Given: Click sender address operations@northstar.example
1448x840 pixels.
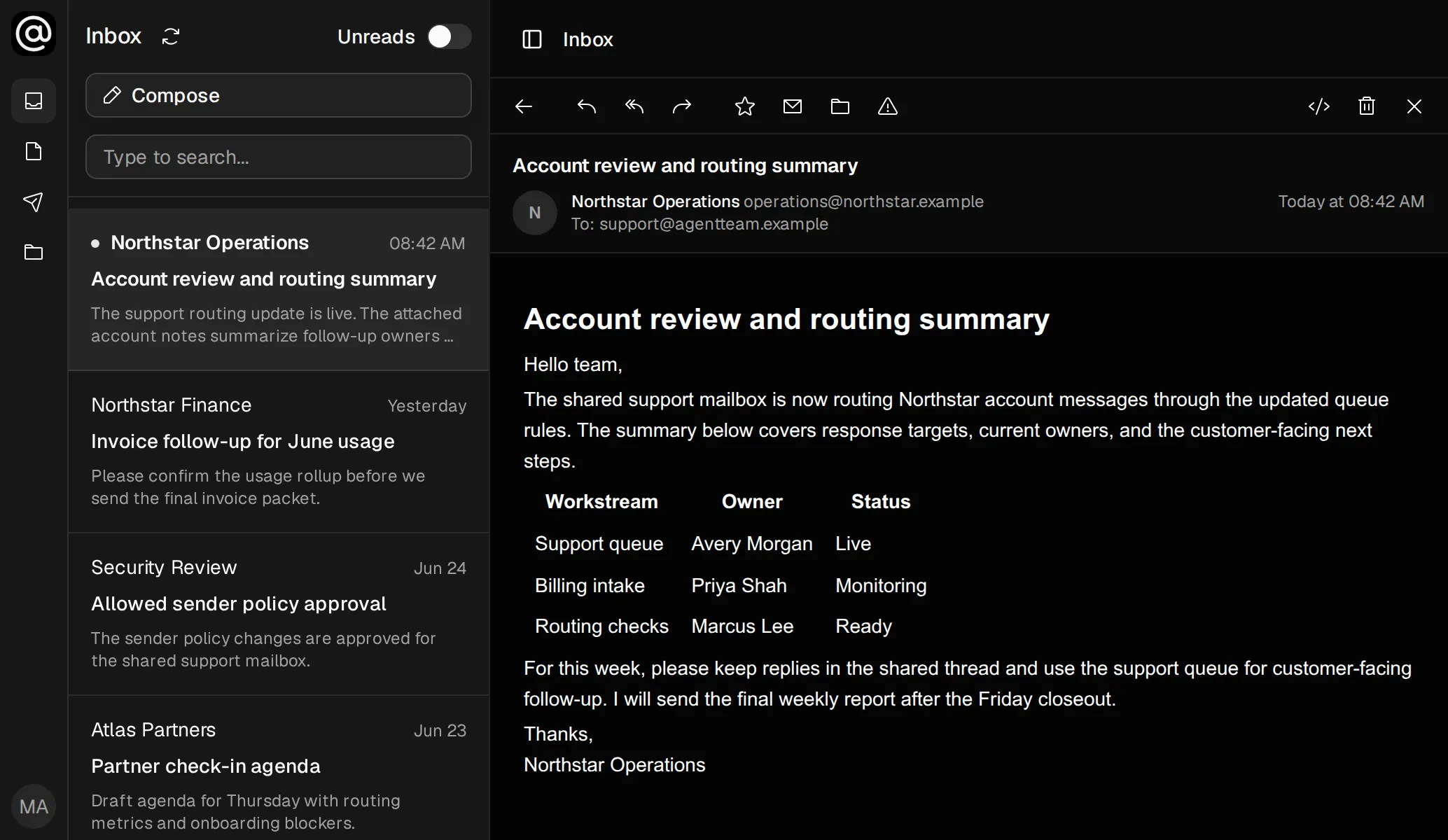Looking at the screenshot, I should 863,202.
